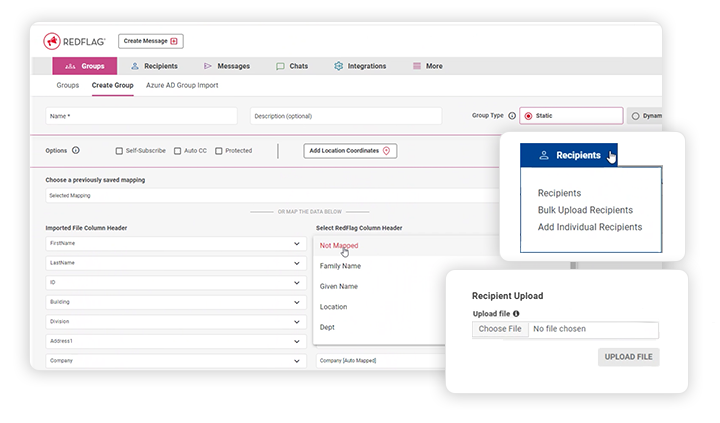Select Recipients in the popup menu
This screenshot has width=720, height=423.
(x=559, y=193)
